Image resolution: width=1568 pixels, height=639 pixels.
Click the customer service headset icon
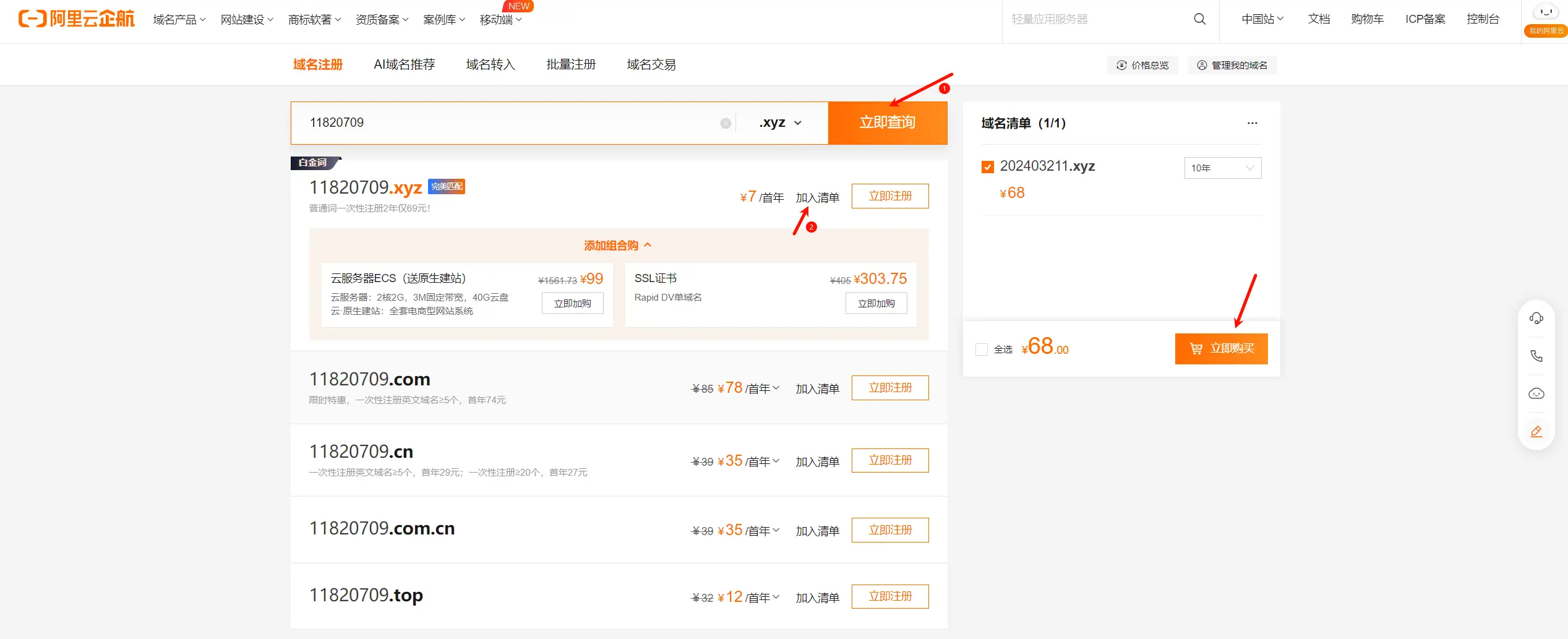[x=1536, y=319]
